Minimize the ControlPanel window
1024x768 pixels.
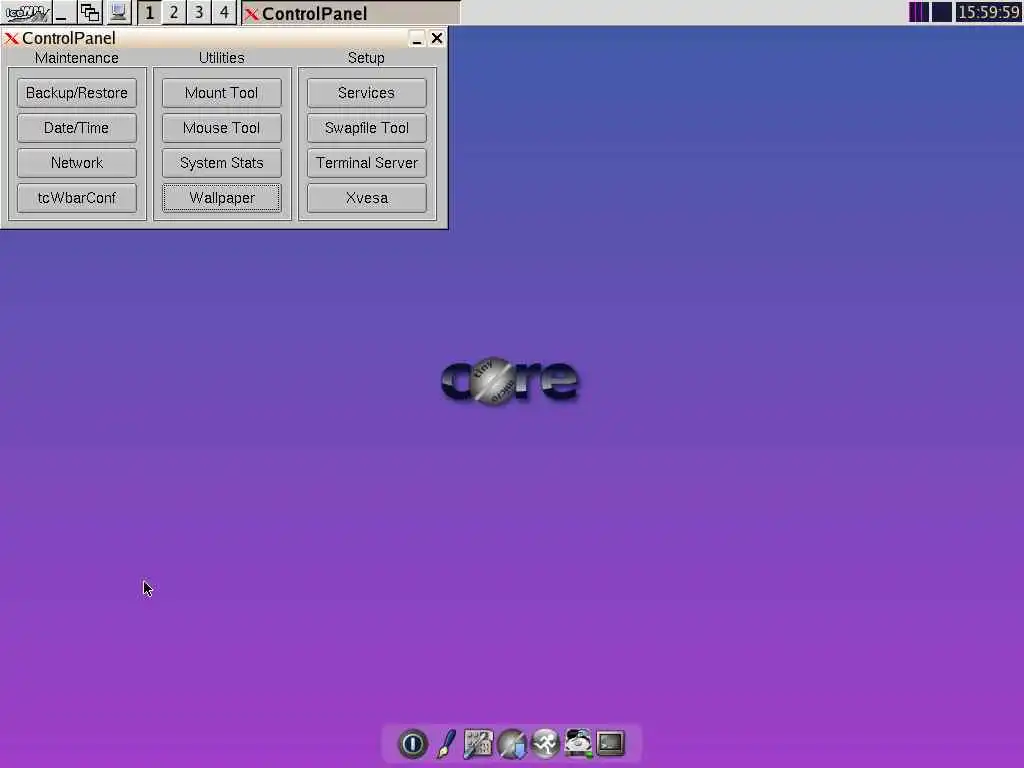coord(417,39)
